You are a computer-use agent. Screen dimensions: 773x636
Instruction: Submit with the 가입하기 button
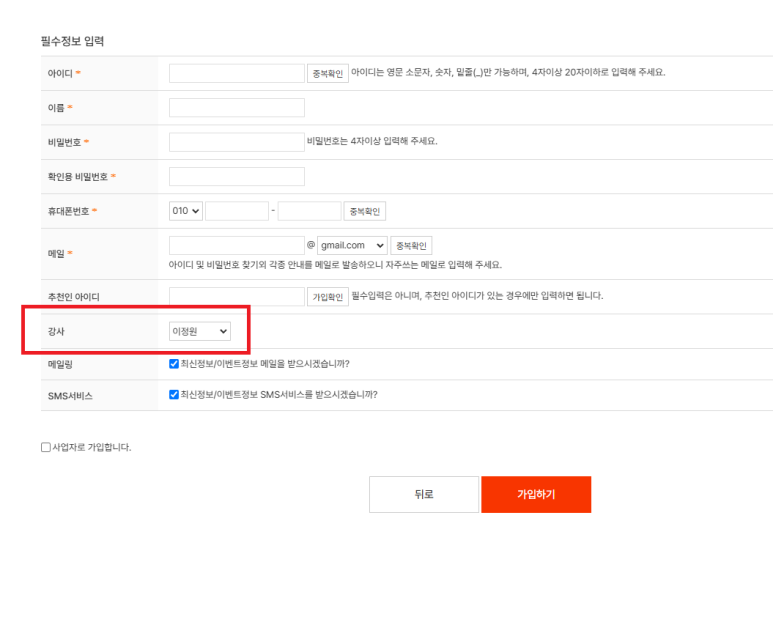coord(536,495)
